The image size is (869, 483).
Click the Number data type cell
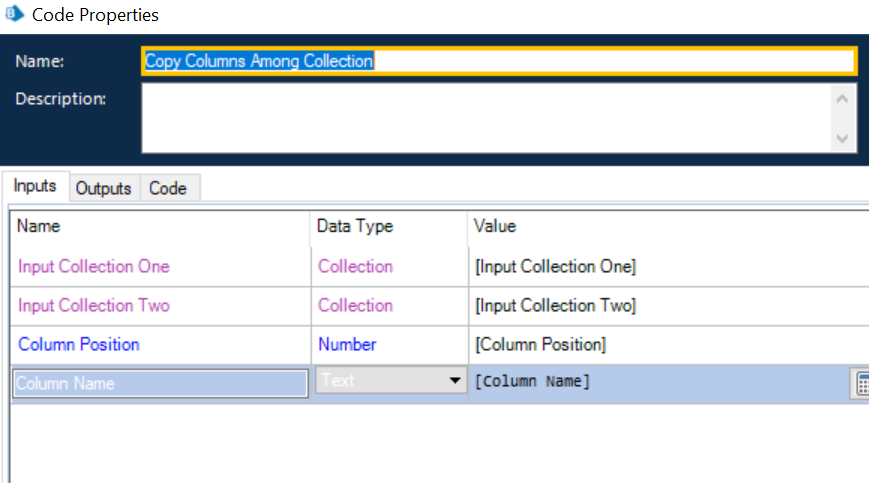pos(390,345)
